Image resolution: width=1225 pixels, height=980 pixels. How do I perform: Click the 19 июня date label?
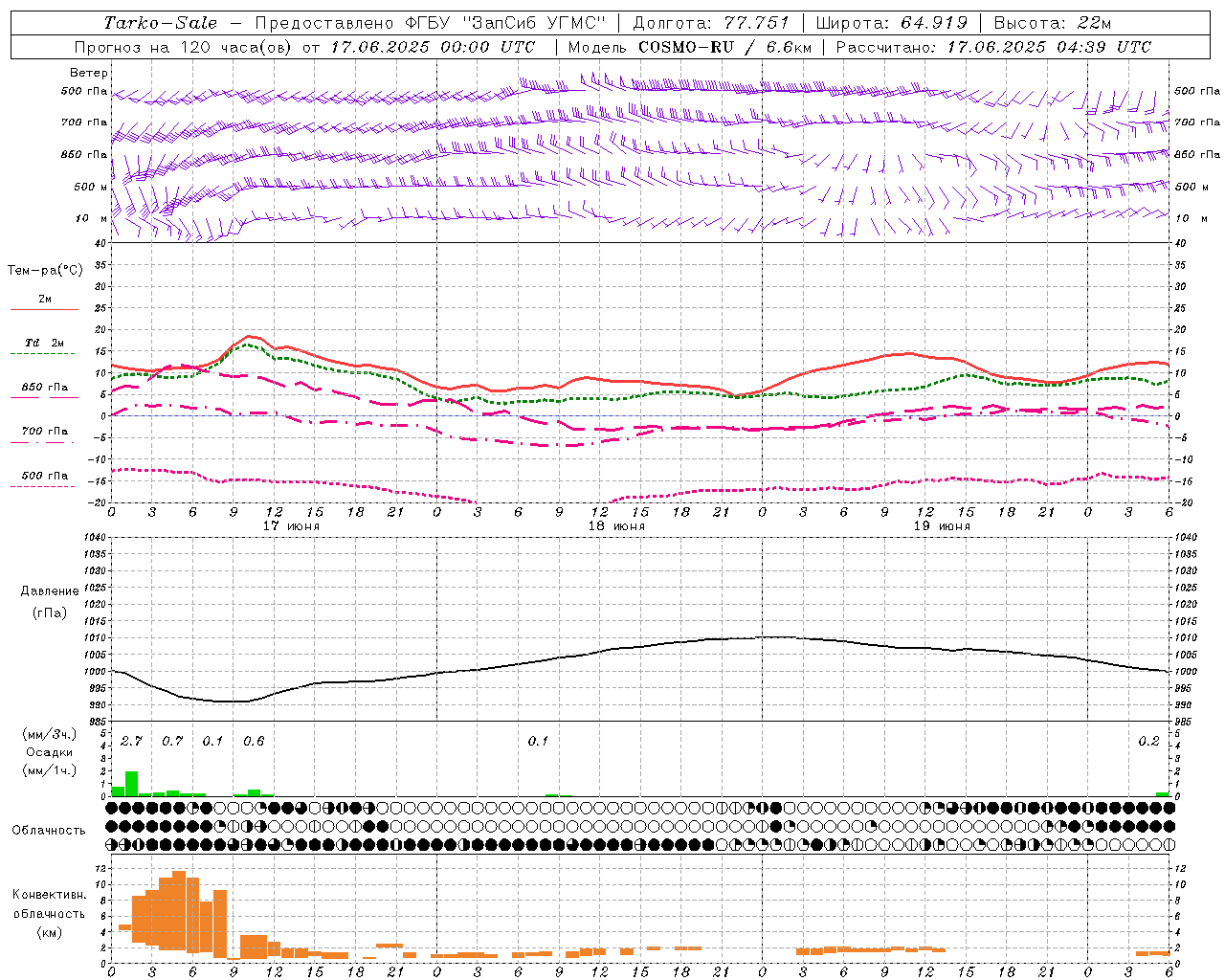pos(942,526)
